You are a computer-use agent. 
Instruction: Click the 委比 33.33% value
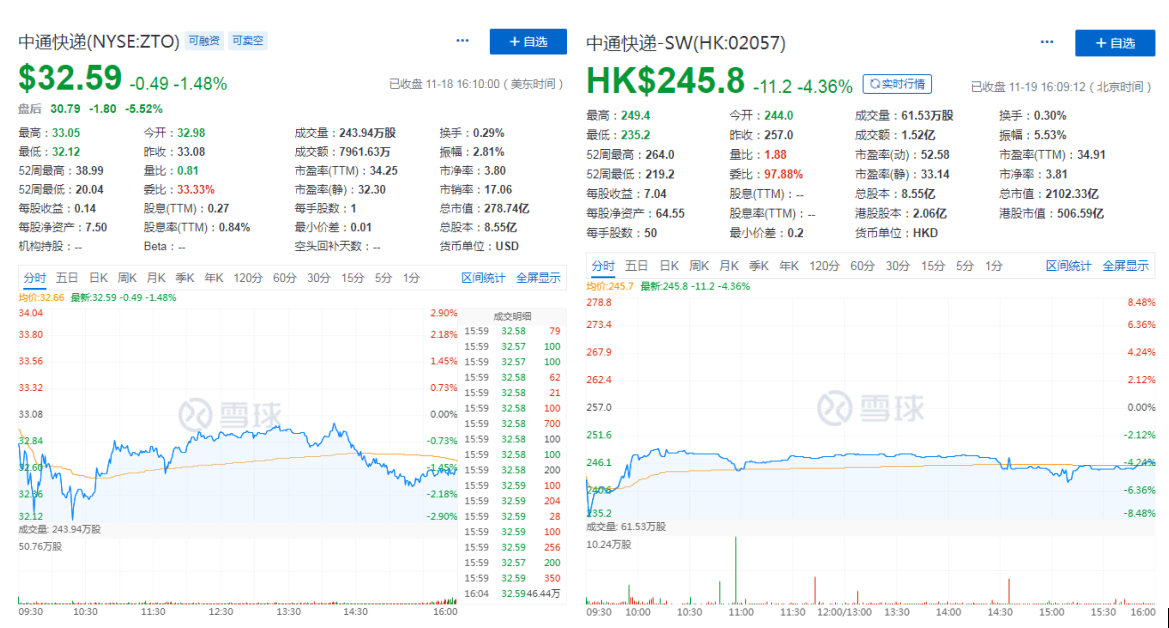click(196, 189)
